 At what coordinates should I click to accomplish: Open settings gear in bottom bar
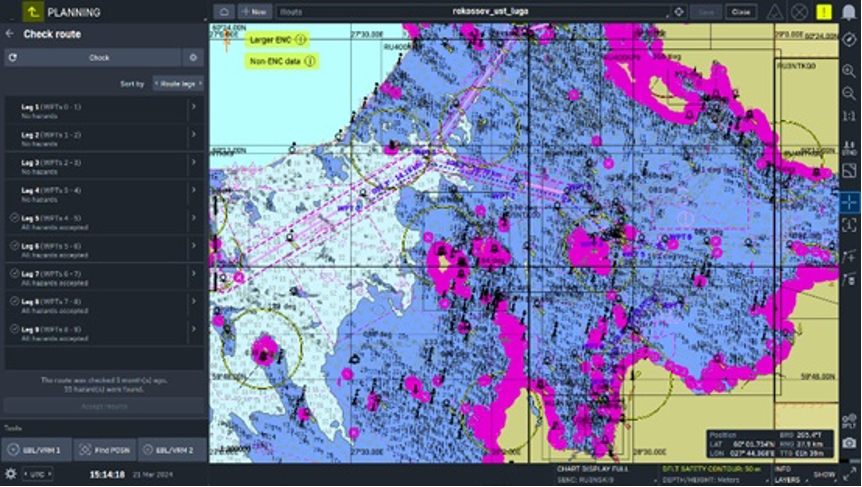pos(10,474)
